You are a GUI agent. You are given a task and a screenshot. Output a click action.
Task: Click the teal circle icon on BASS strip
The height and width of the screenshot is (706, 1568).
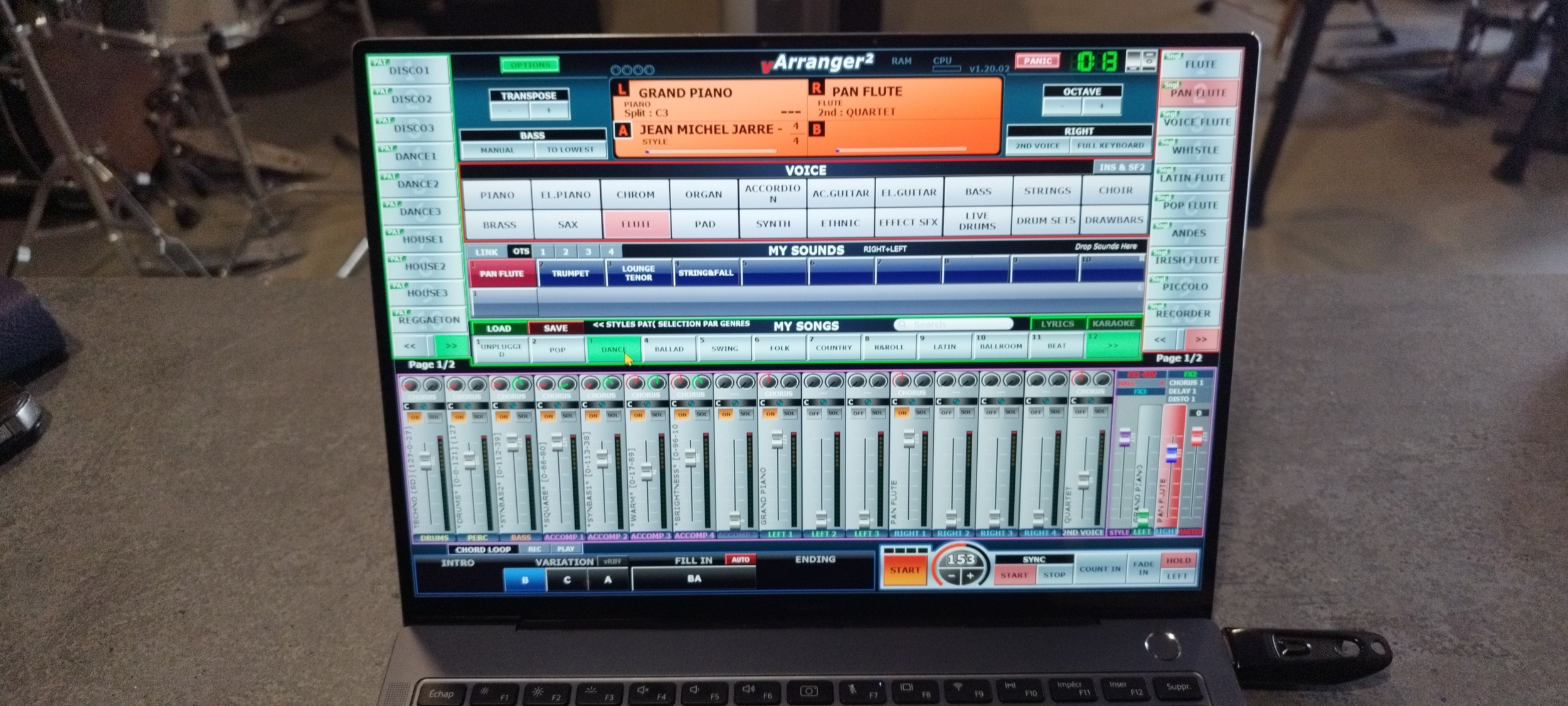[512, 405]
